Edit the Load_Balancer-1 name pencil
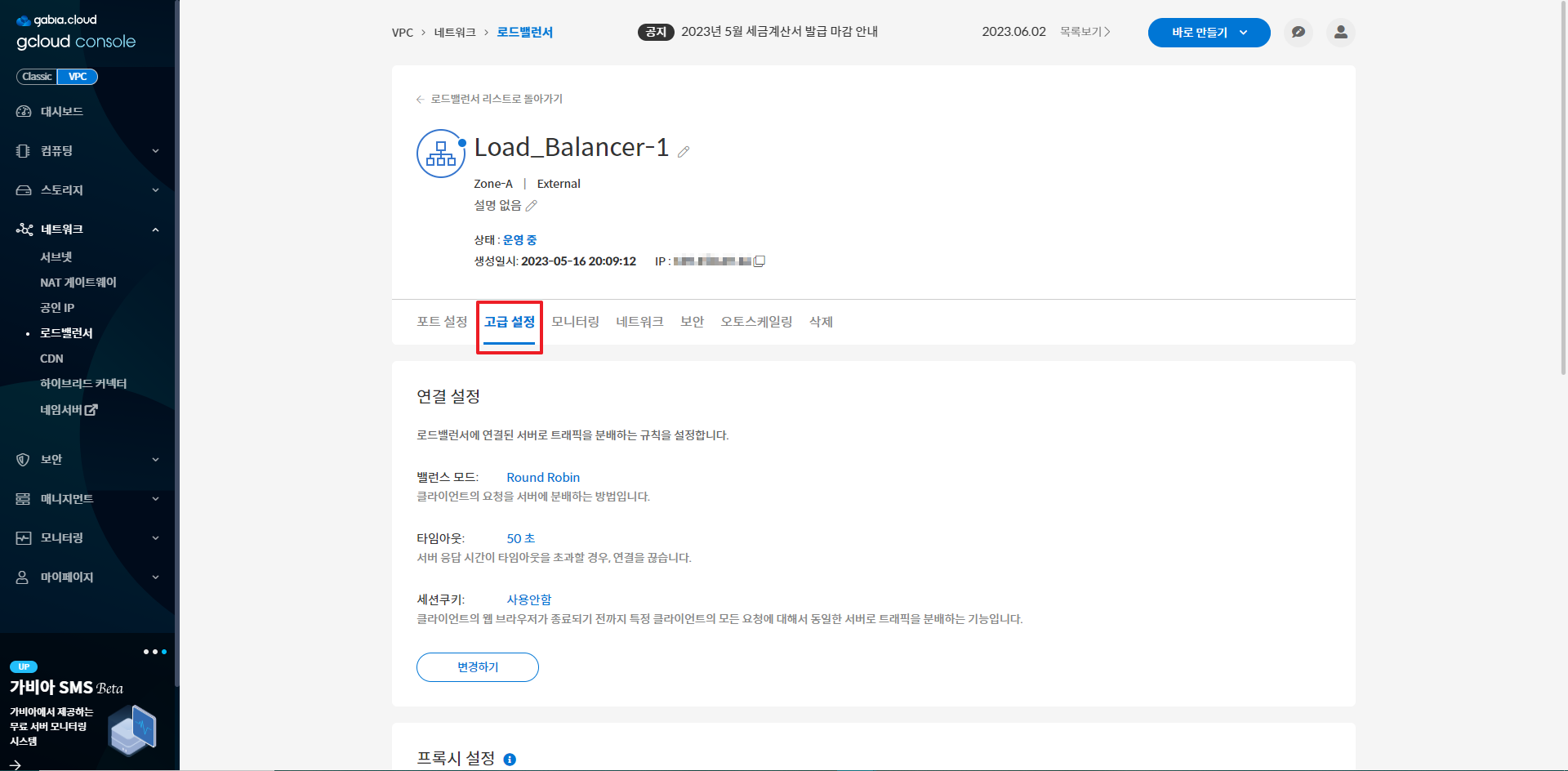1568x771 pixels. [684, 151]
